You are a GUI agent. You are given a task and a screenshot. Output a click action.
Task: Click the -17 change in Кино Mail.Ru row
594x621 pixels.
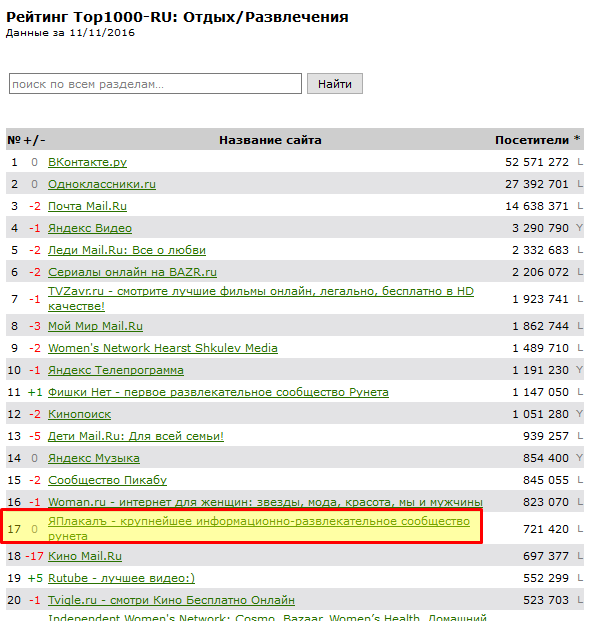coord(34,556)
